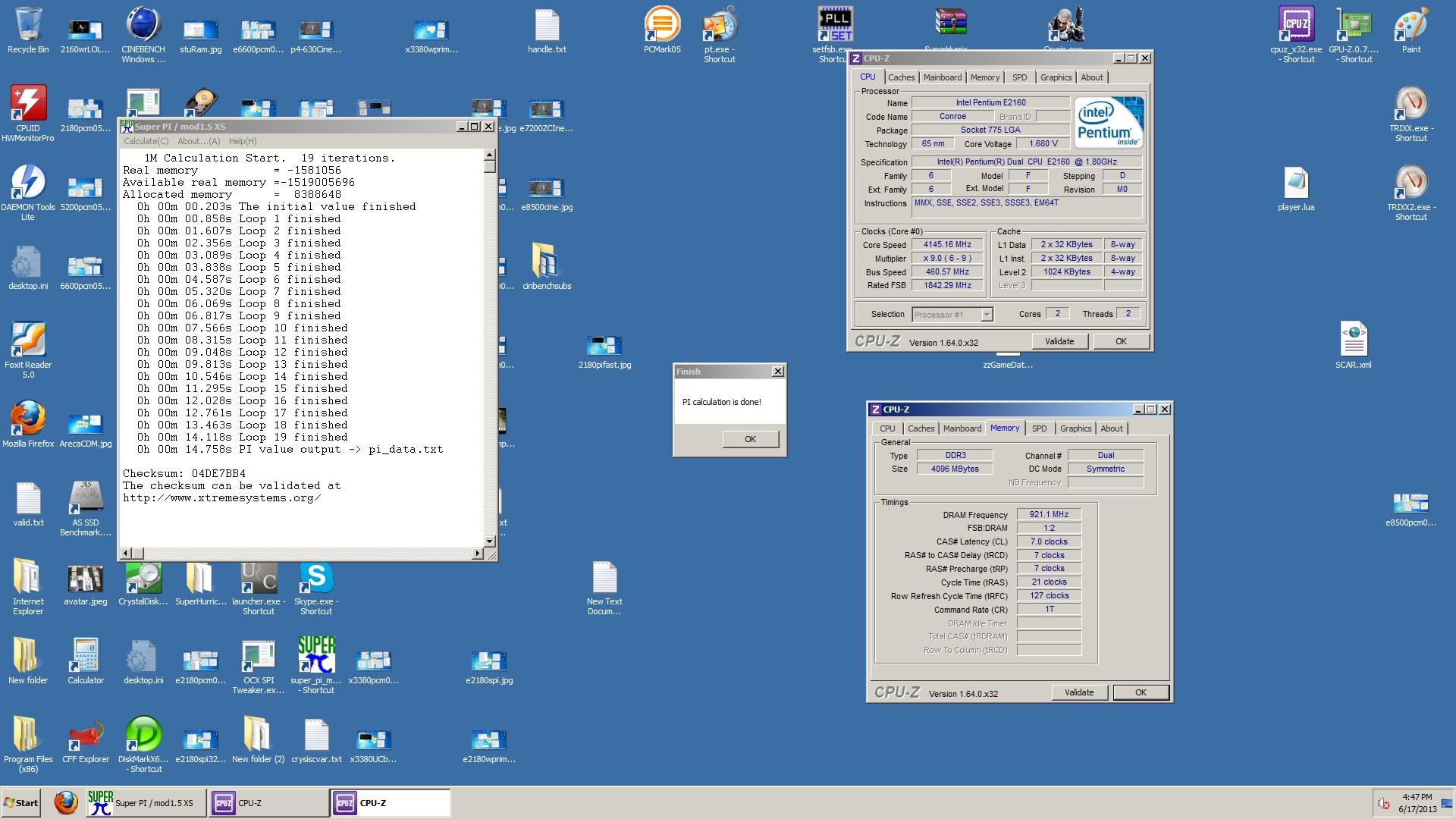Image resolution: width=1456 pixels, height=819 pixels.
Task: Close the Finish dialog
Action: point(777,371)
